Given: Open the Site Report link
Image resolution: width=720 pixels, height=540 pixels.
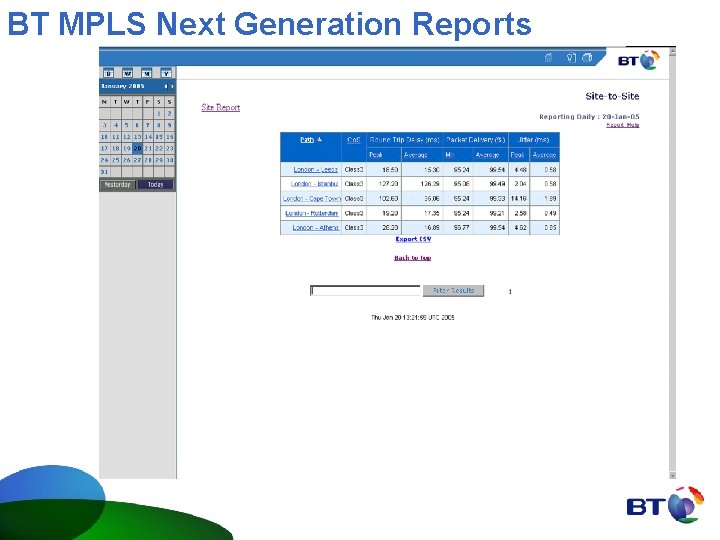Looking at the screenshot, I should [221, 107].
